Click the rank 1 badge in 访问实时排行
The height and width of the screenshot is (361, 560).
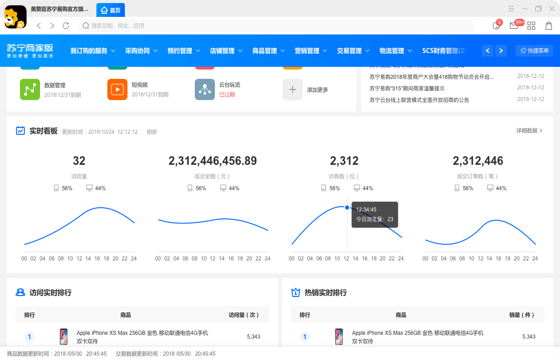(x=29, y=336)
